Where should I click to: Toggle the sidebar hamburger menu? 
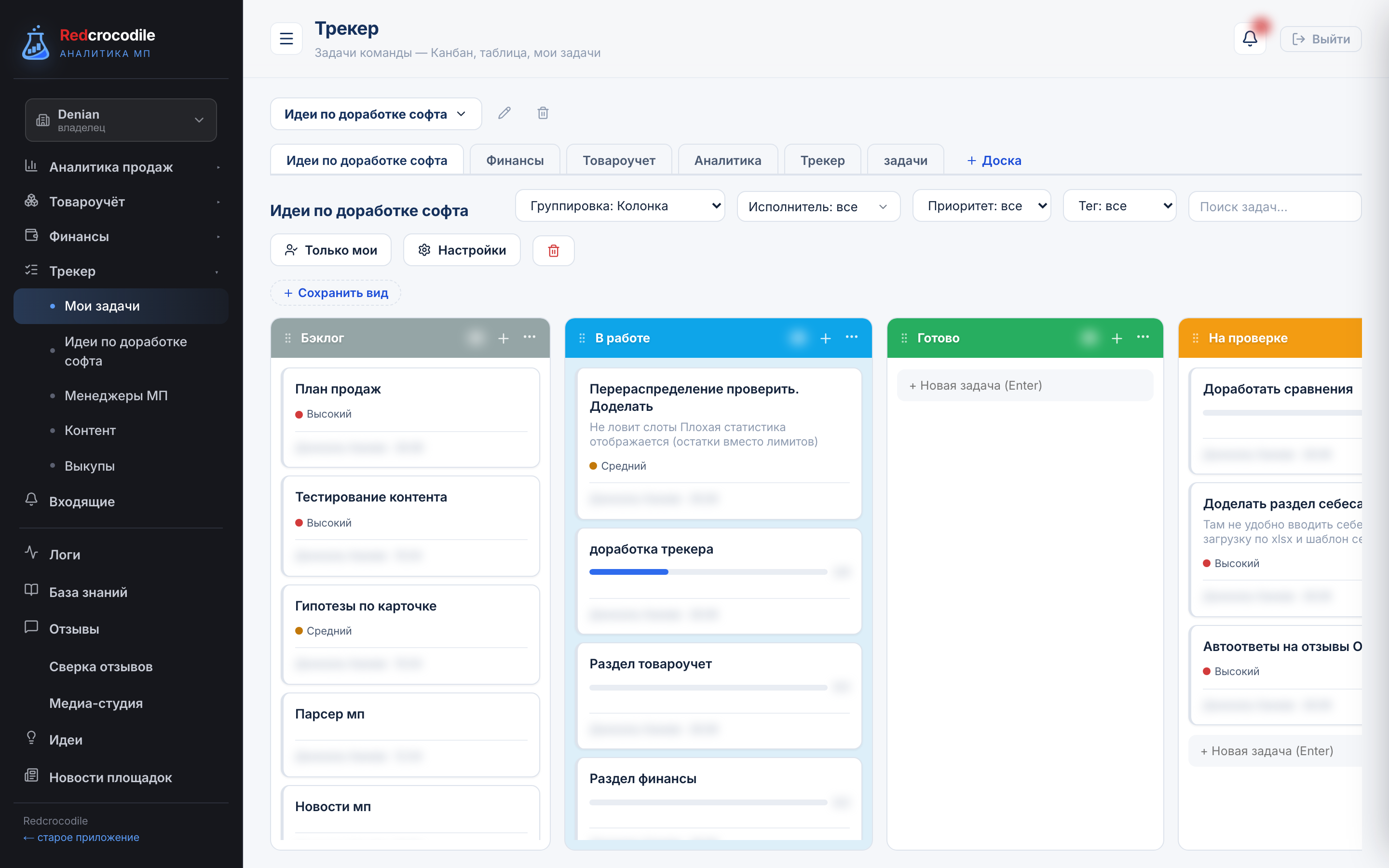coord(286,39)
